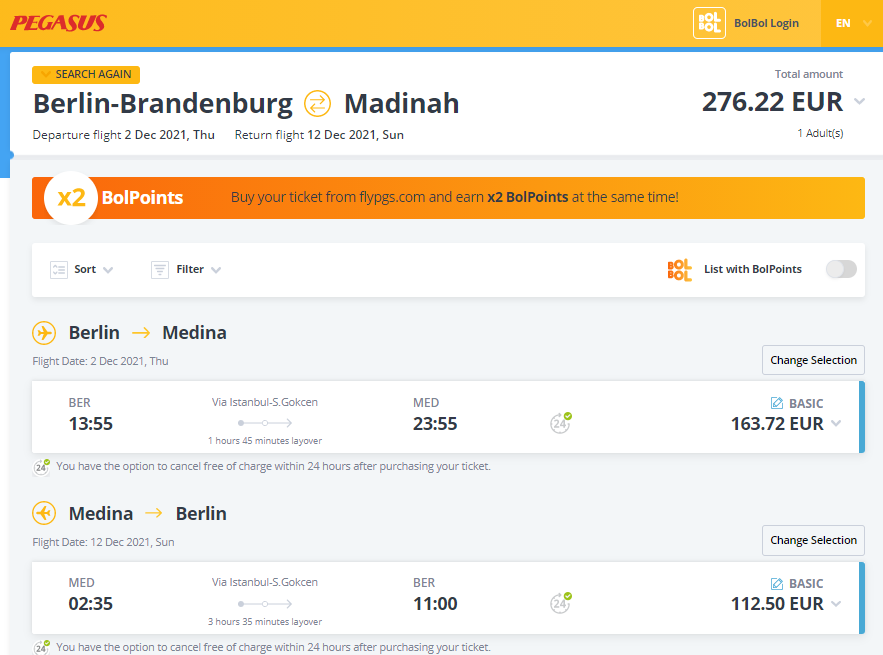This screenshot has width=883, height=655.
Task: Click 24-hour cancel icon on 13:55 flight
Action: pyautogui.click(x=560, y=422)
